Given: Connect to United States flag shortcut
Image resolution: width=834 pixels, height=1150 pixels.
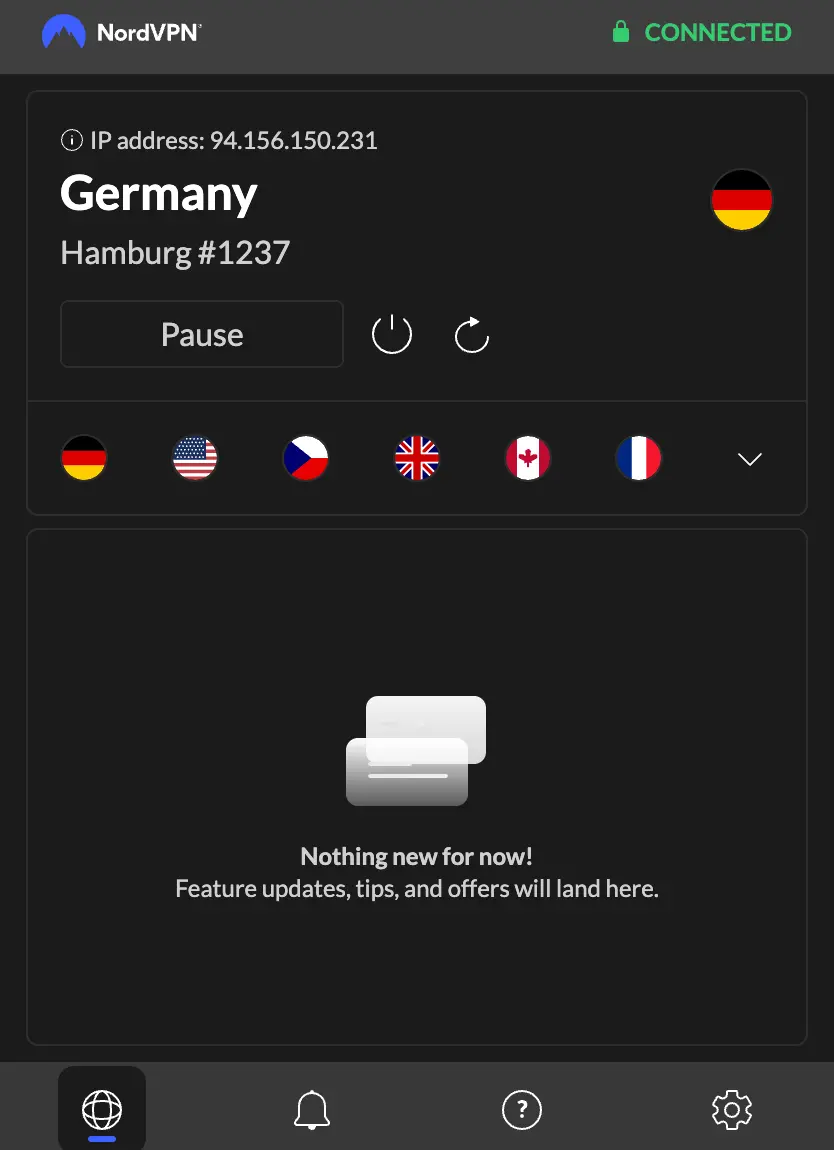Looking at the screenshot, I should point(194,458).
